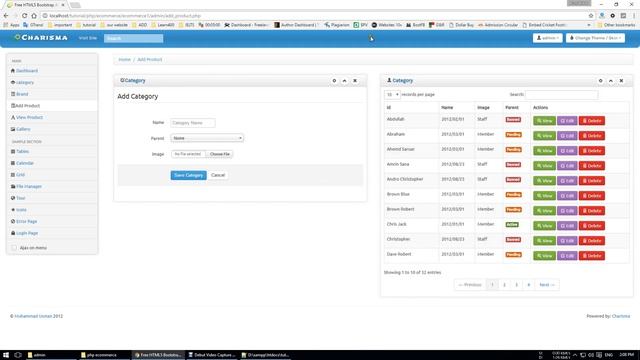640x360 pixels.
Task: Click the Category Name input field
Action: click(x=193, y=123)
